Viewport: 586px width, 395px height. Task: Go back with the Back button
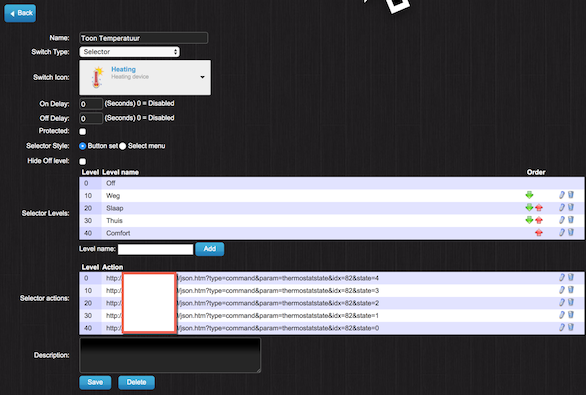pyautogui.click(x=20, y=13)
